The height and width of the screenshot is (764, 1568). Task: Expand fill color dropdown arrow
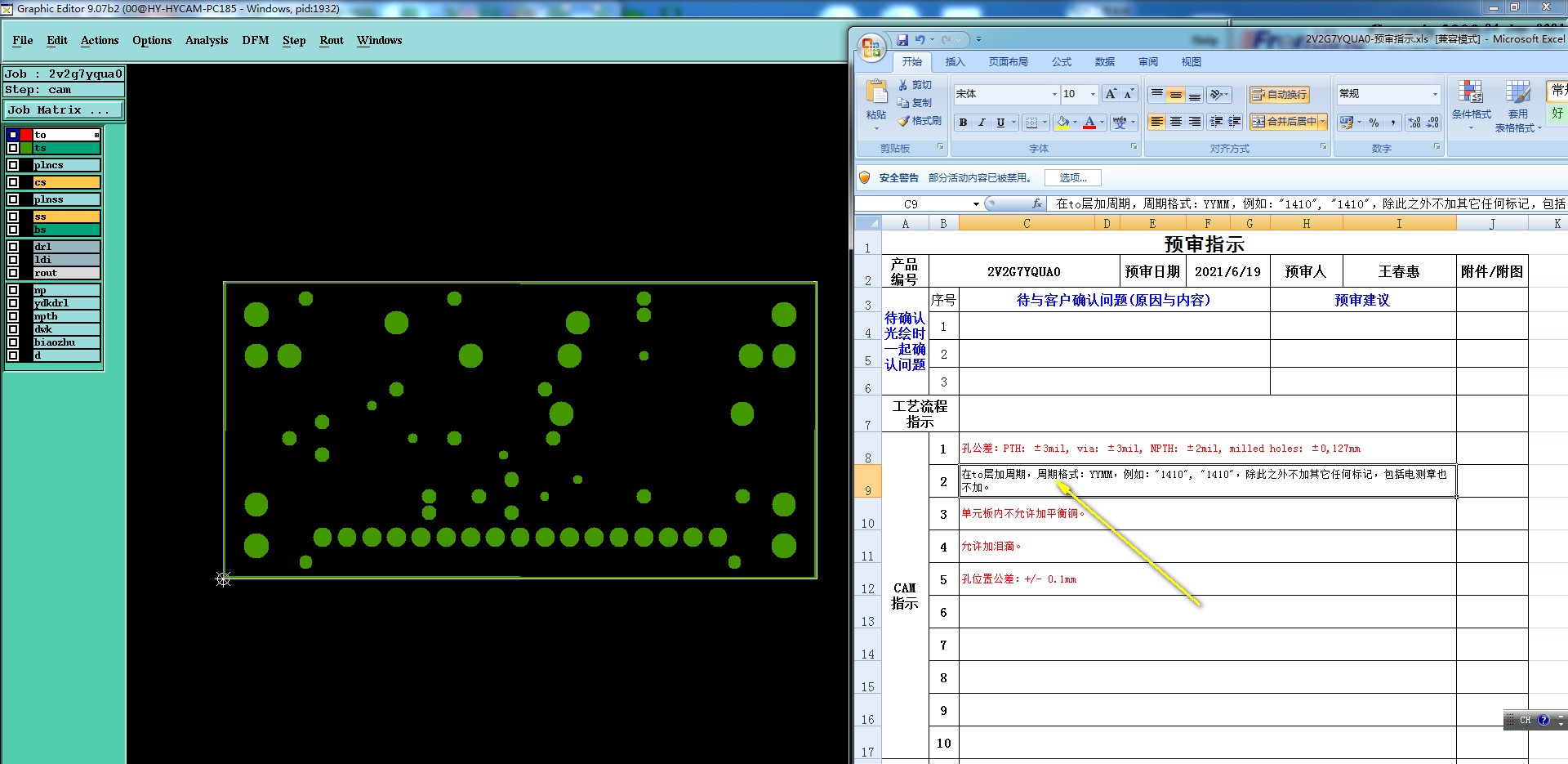click(1075, 123)
